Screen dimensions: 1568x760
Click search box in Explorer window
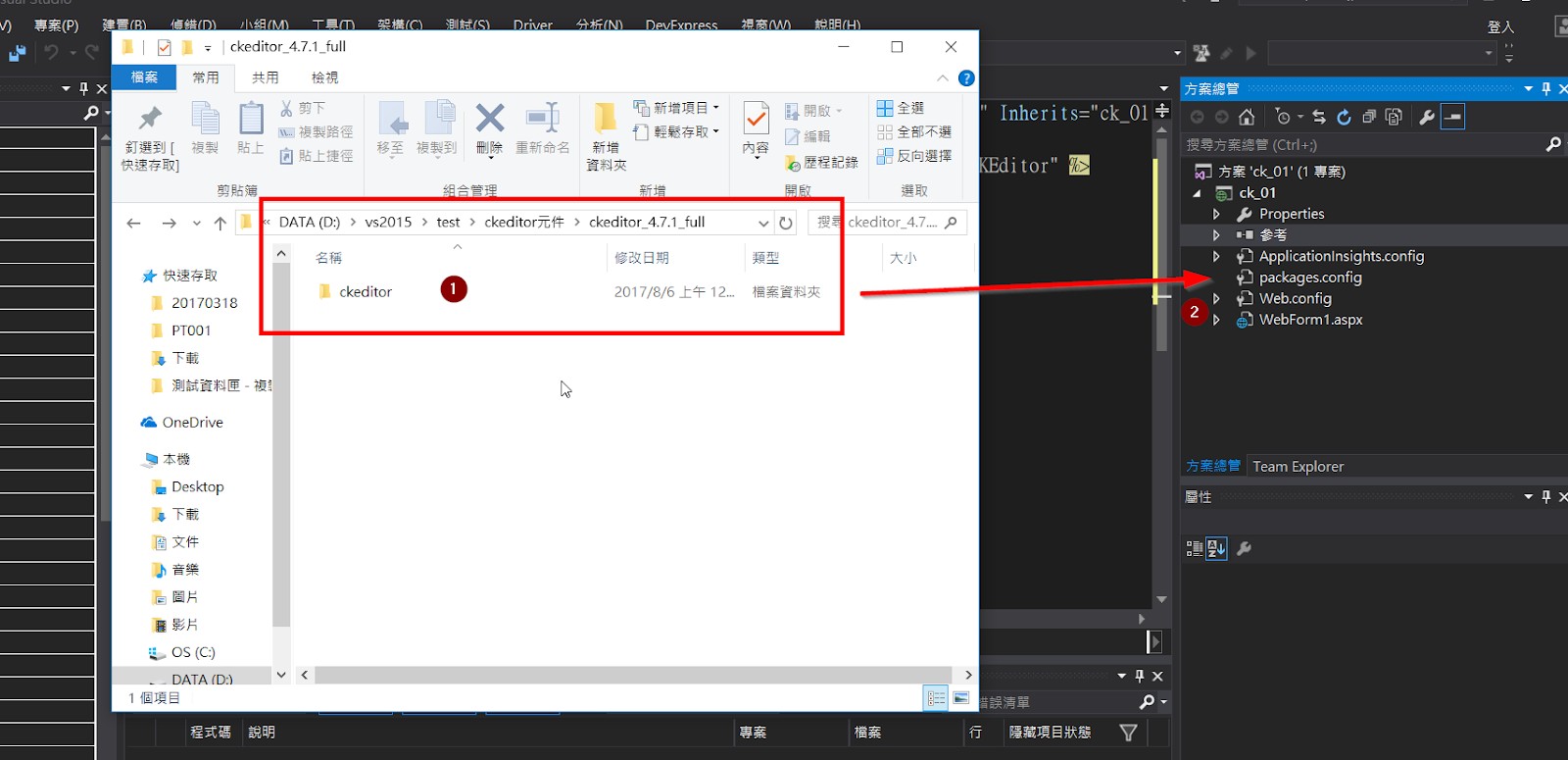click(x=888, y=223)
